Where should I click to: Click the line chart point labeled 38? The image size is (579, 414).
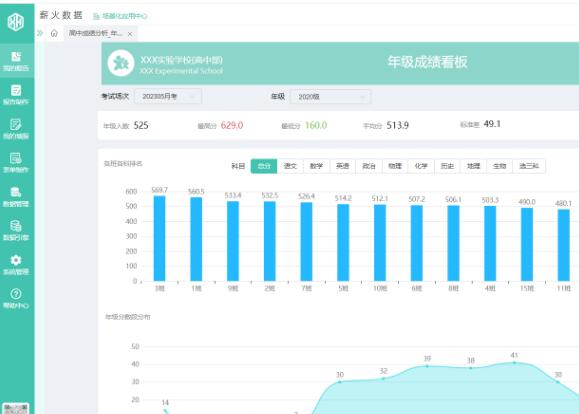click(471, 368)
